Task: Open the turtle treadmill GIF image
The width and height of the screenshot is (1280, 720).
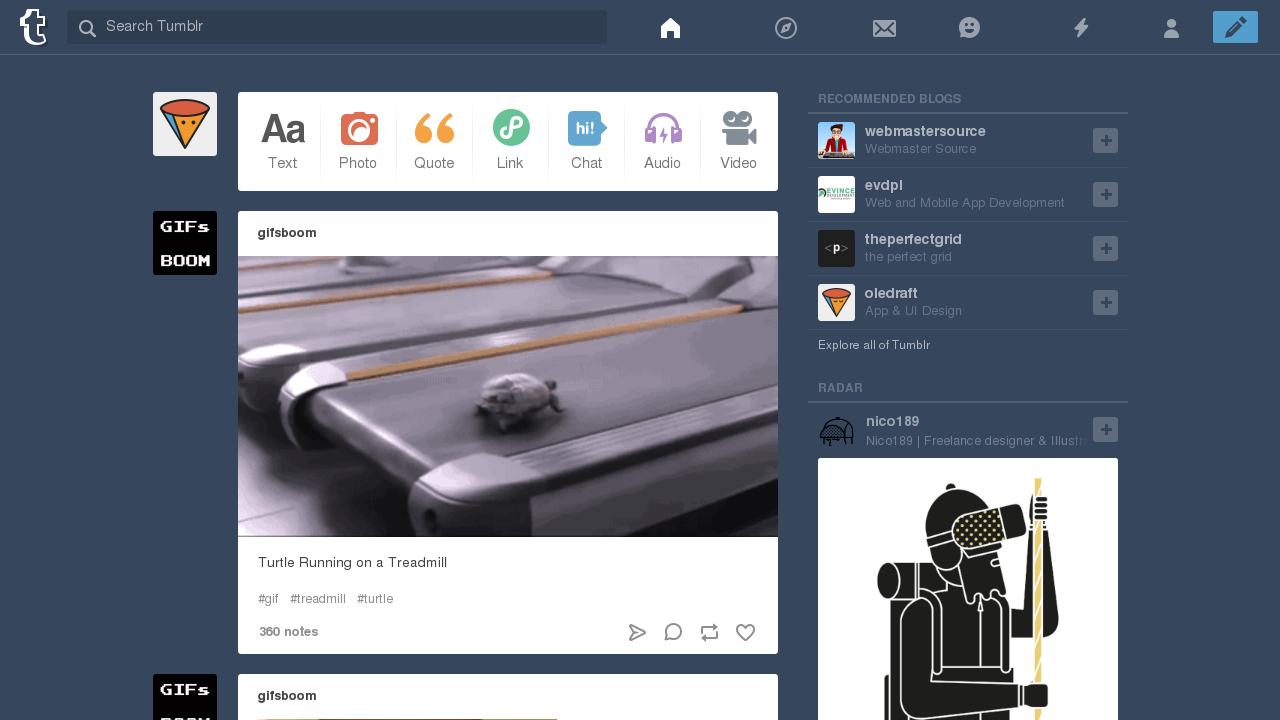Action: pyautogui.click(x=508, y=396)
